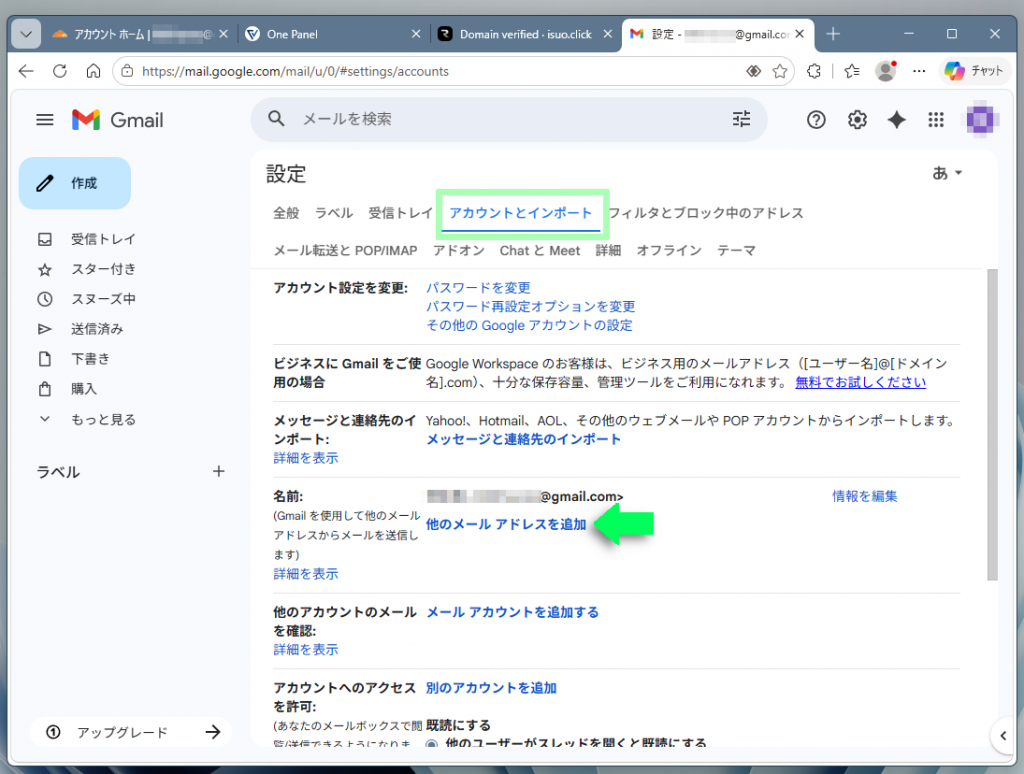The image size is (1024, 774).
Task: Go to browser home page icon
Action: 93,71
